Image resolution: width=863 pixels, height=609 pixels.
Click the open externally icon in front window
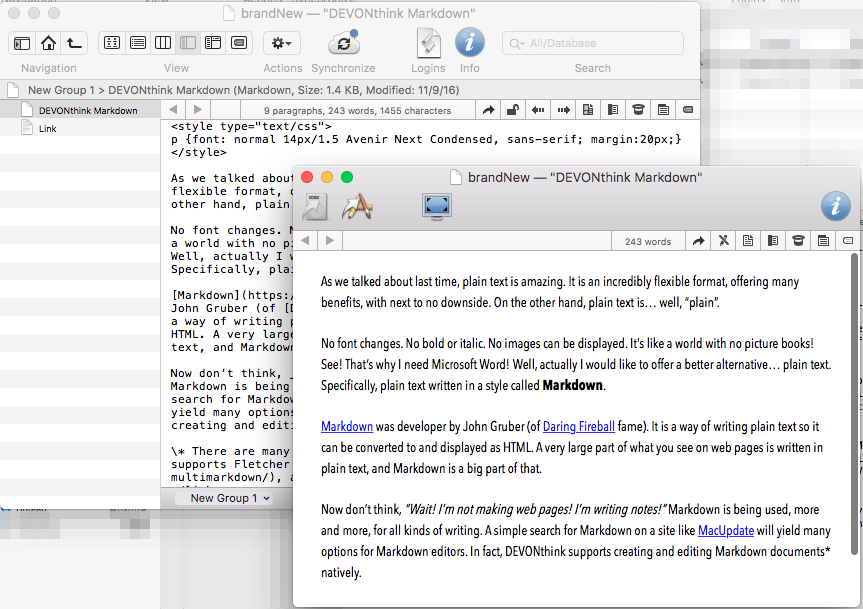(315, 207)
